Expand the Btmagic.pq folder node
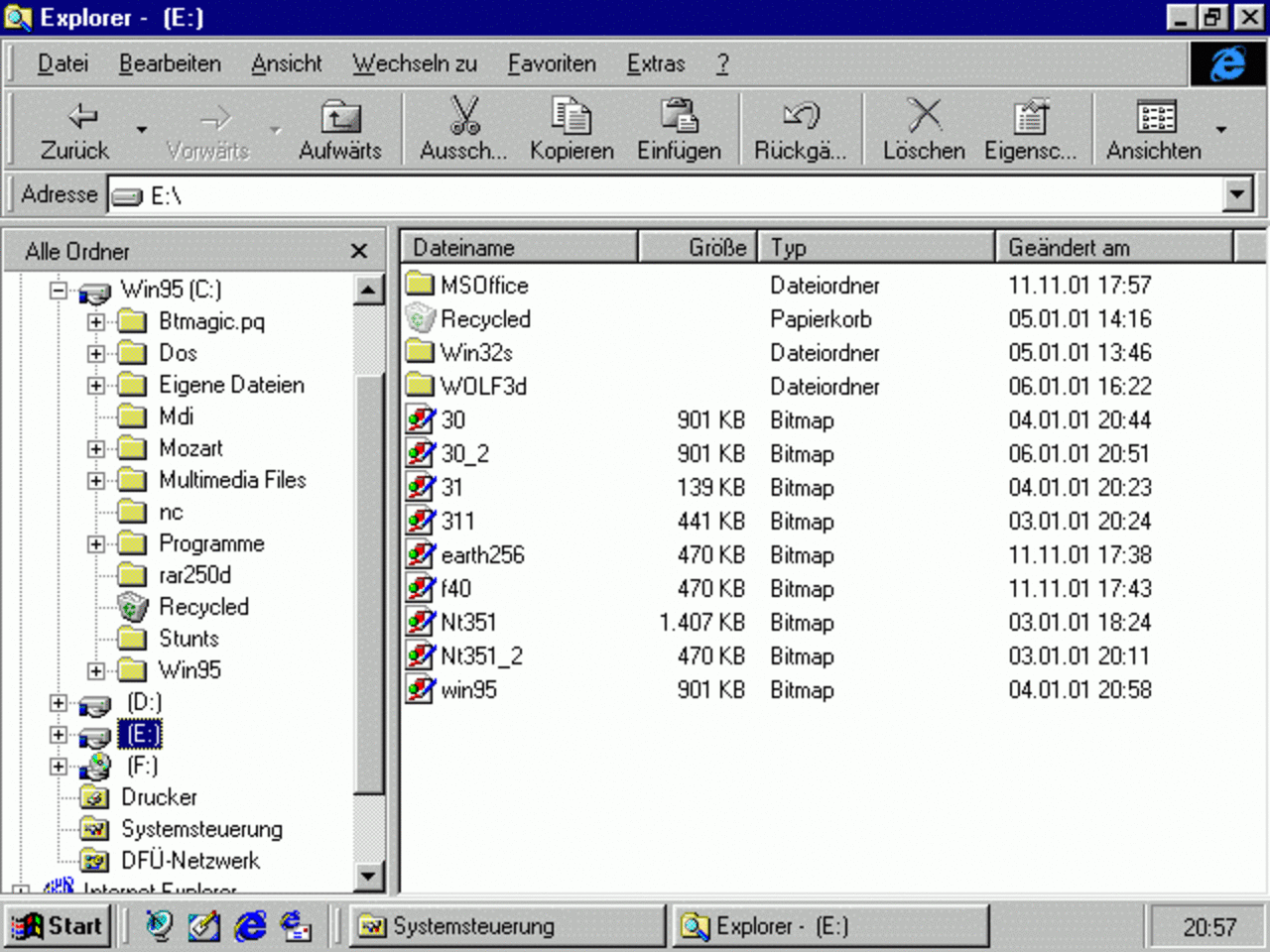Screen dimensions: 1270x952 96,322
